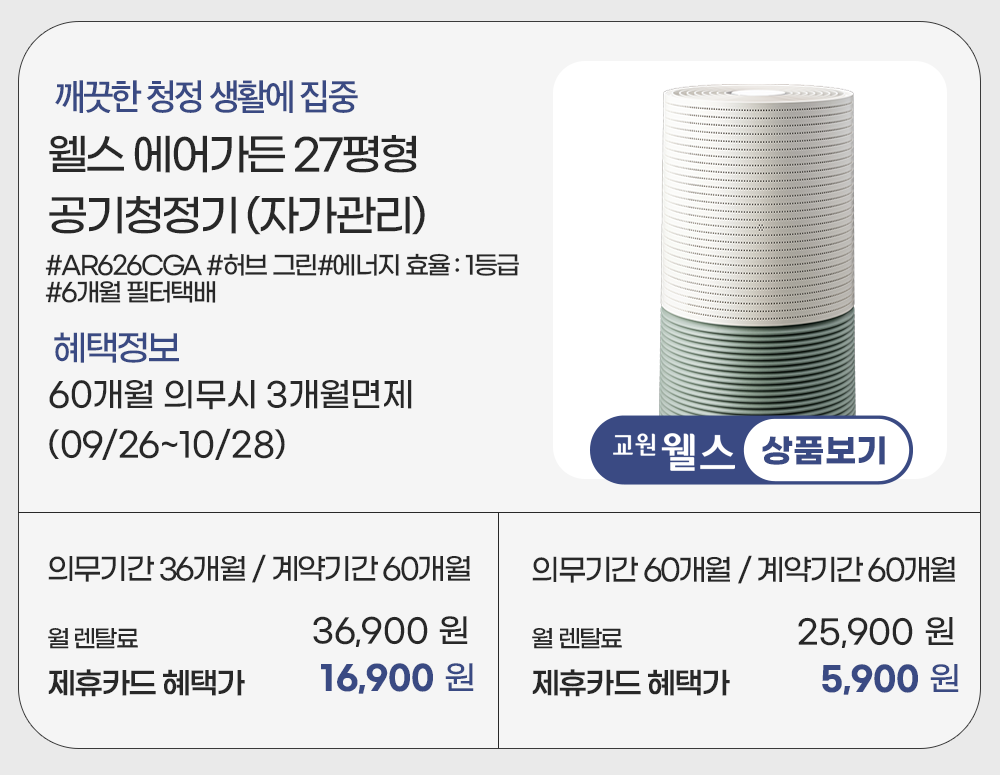This screenshot has width=1000, height=775.
Task: Click the #AR626CGA model hashtag
Action: click(x=123, y=267)
